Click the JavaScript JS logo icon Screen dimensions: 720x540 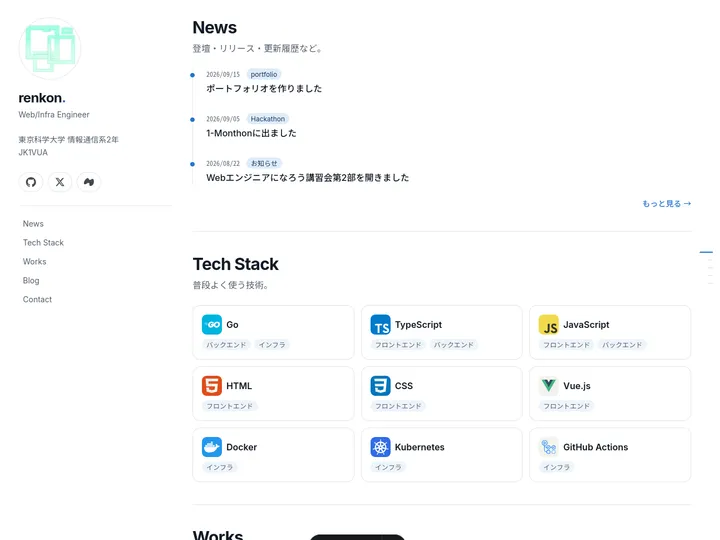click(548, 325)
